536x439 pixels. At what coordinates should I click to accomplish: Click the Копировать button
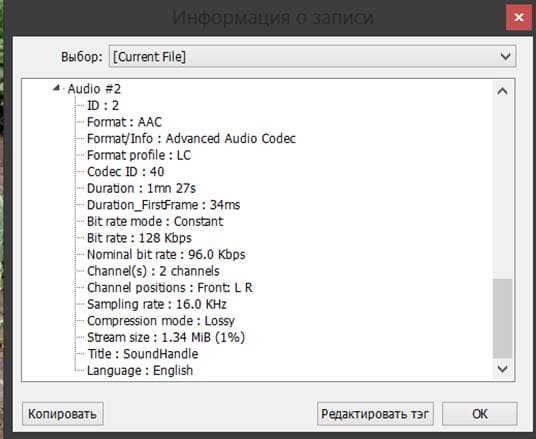(63, 414)
